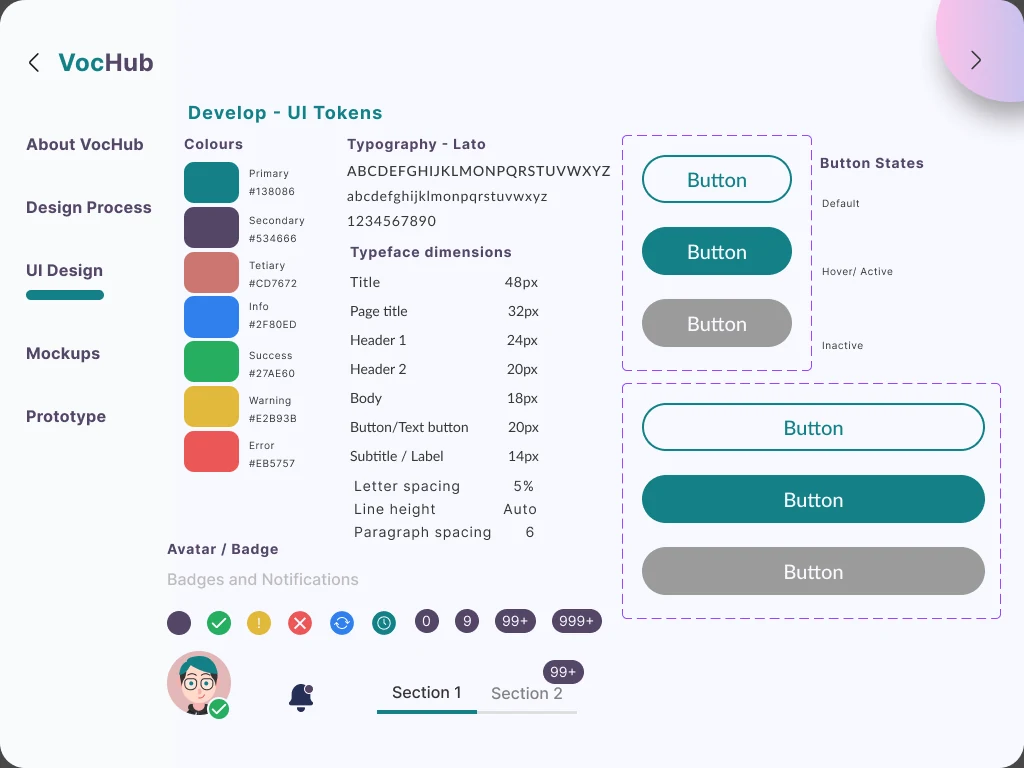Click the '1234567890' numerals sample
This screenshot has width=1024, height=768.
click(x=392, y=221)
